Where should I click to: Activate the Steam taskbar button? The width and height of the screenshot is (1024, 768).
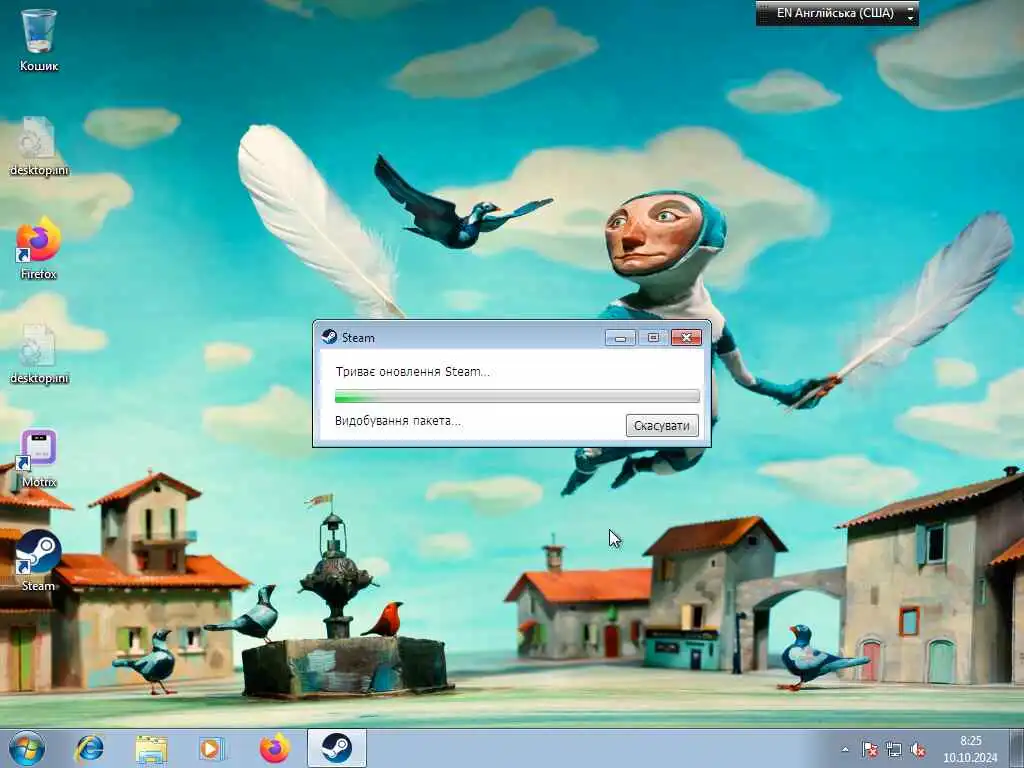[336, 748]
